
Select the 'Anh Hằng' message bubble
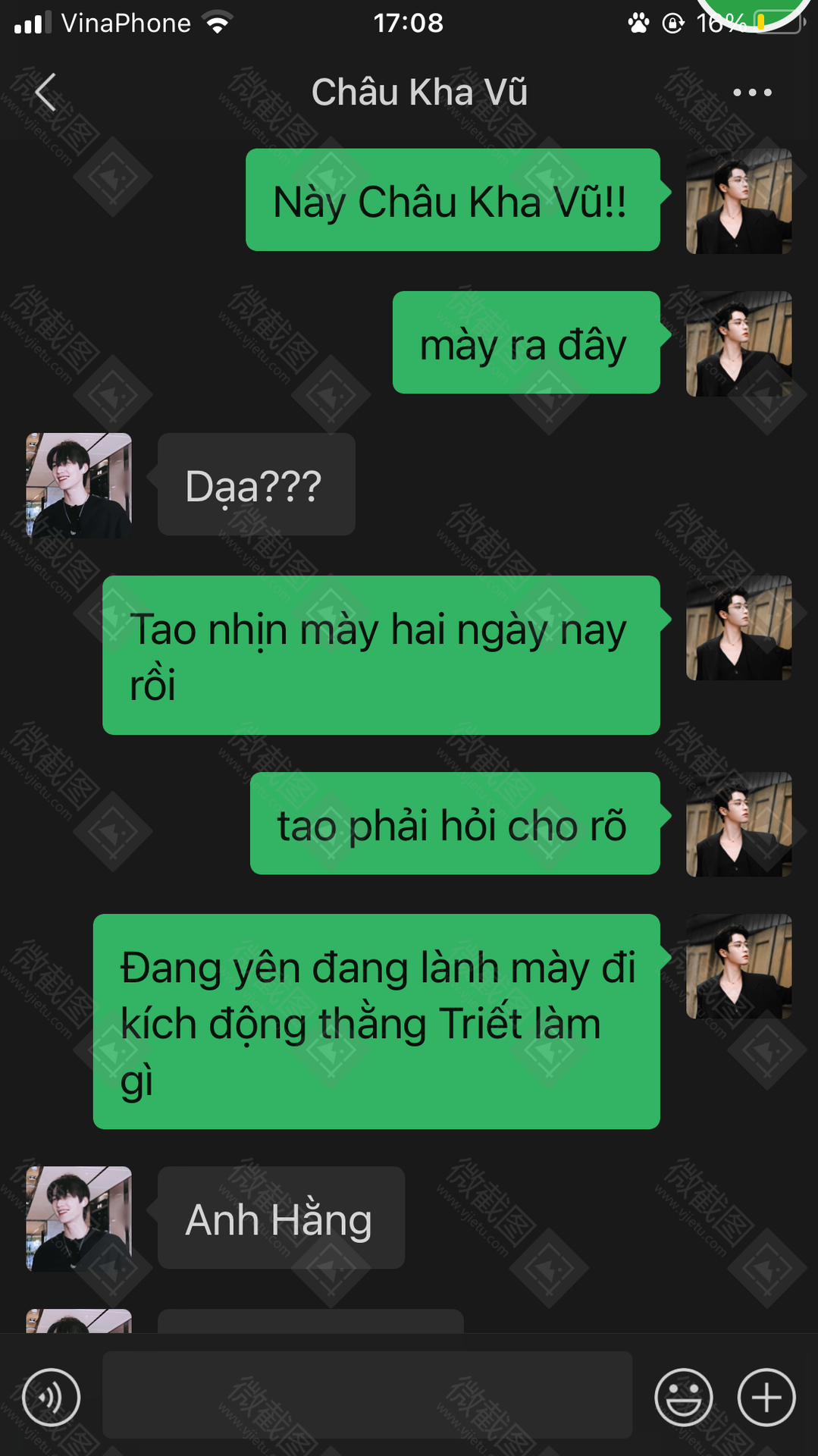[281, 1218]
